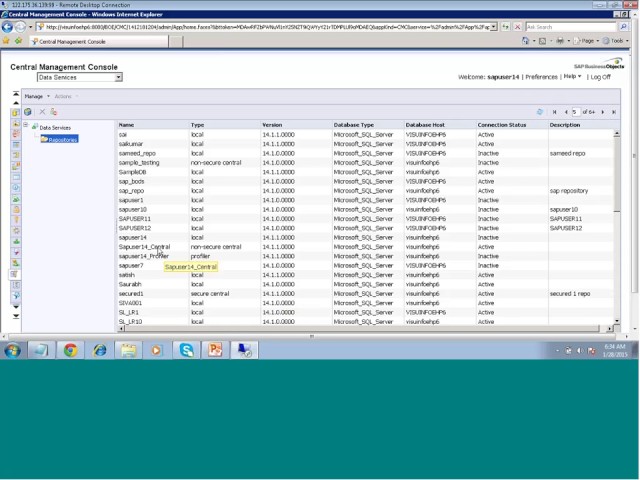640x480 pixels.
Task: Go to first page of repository list
Action: point(554,112)
